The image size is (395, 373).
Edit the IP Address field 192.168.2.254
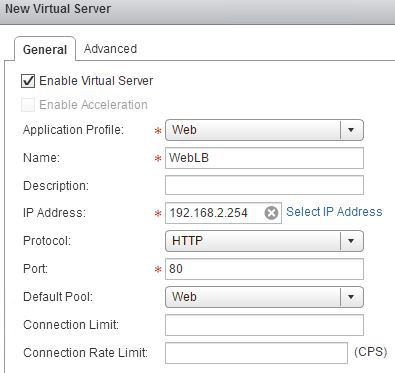[223, 213]
